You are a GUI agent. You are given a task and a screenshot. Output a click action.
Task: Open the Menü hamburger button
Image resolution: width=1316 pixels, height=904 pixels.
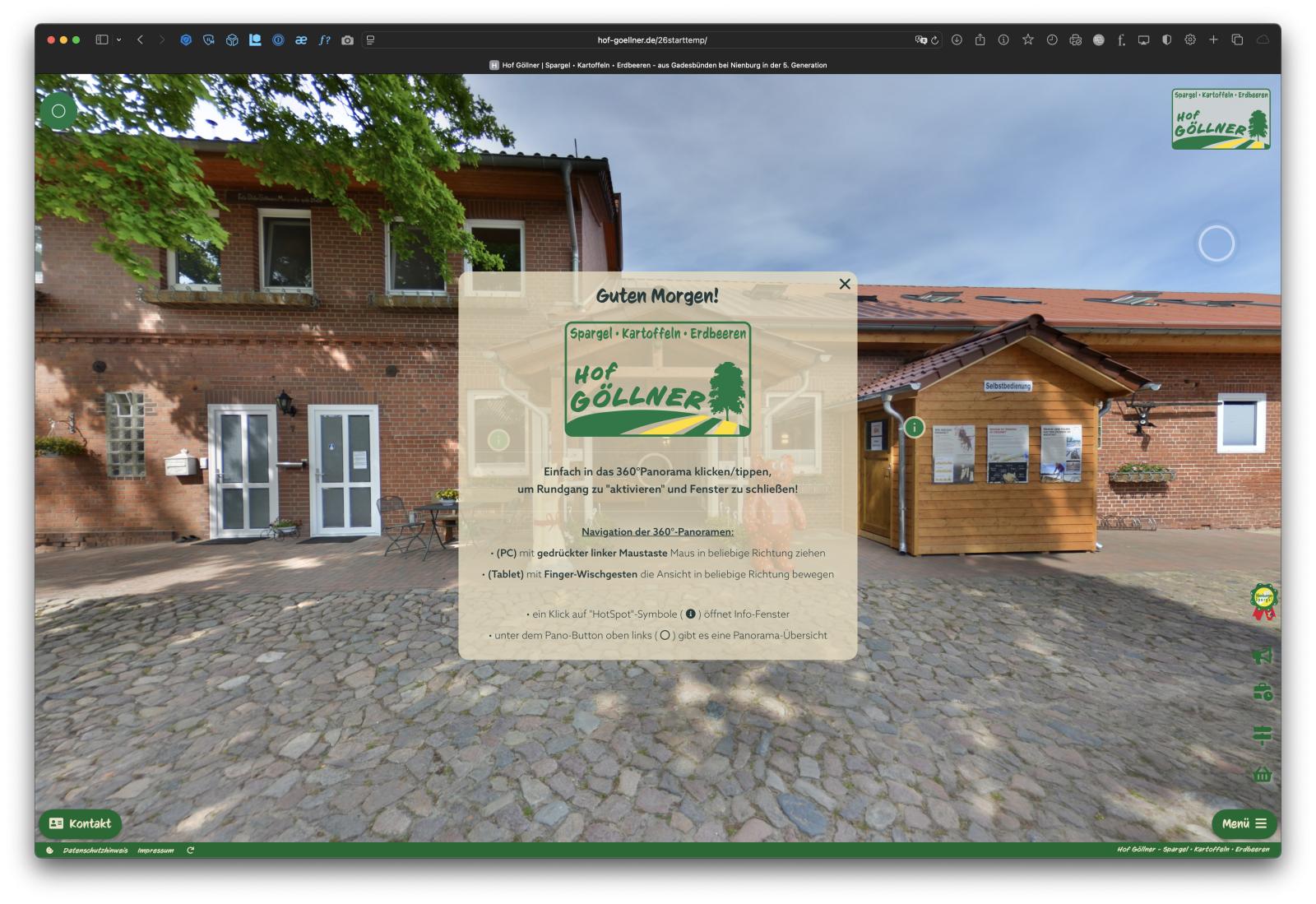point(1244,823)
